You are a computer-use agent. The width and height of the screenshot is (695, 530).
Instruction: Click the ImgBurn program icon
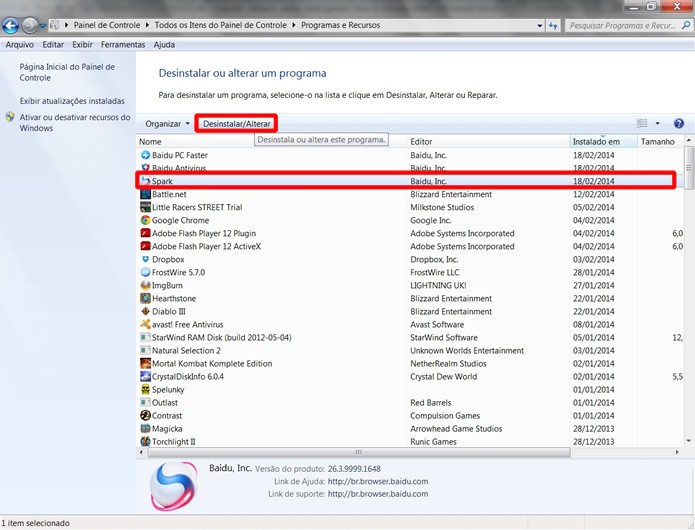(145, 285)
